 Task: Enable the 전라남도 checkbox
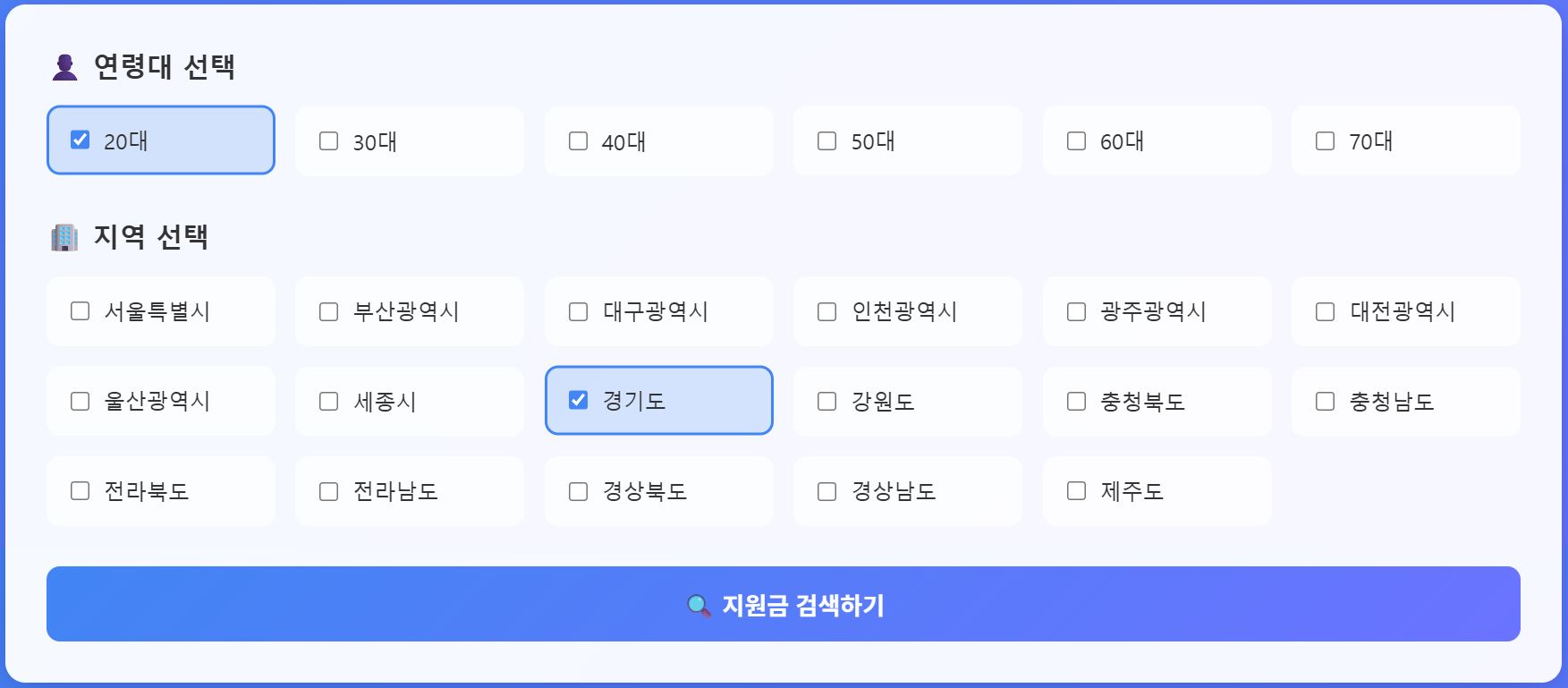pyautogui.click(x=328, y=490)
